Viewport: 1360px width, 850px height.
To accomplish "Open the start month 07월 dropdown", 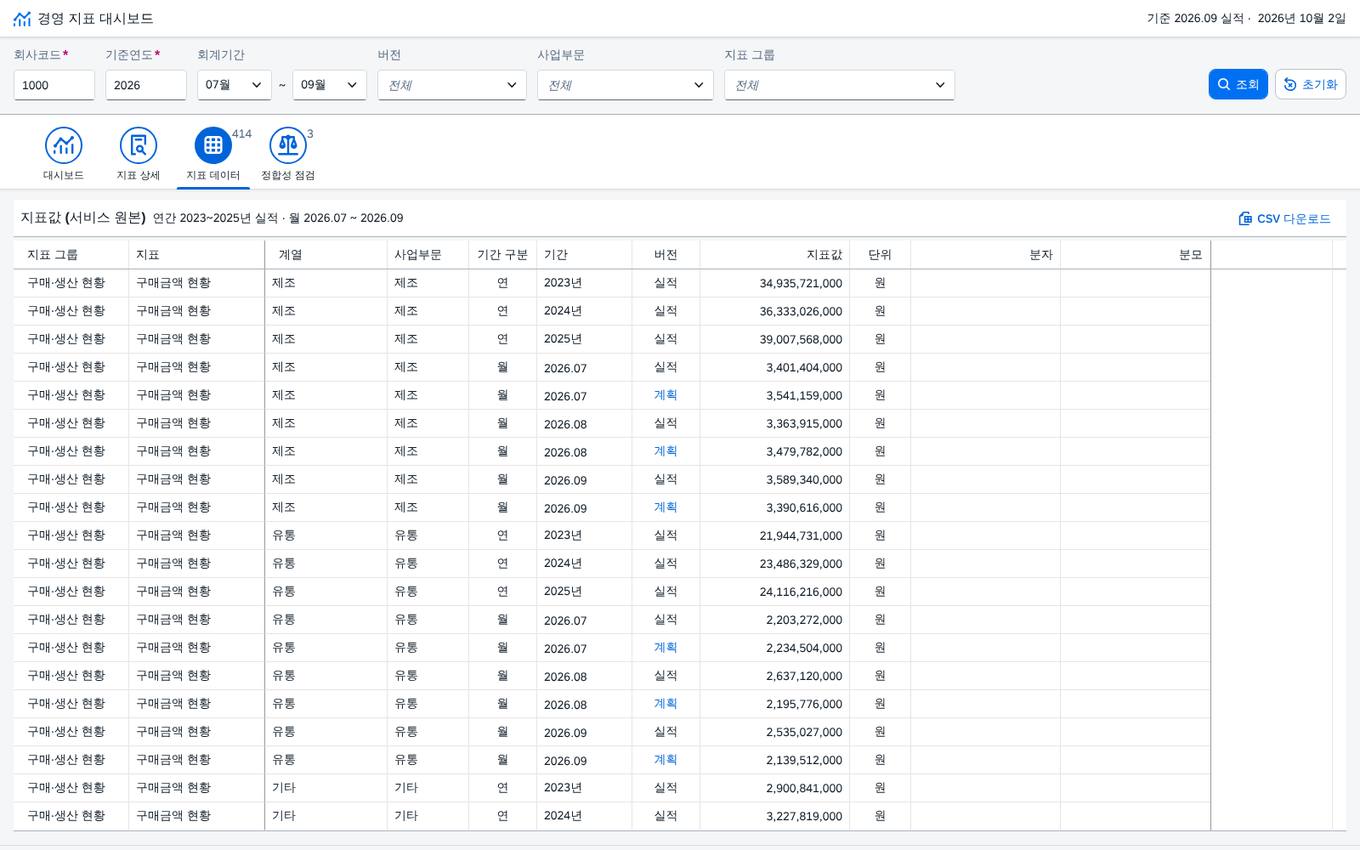I will (x=234, y=85).
